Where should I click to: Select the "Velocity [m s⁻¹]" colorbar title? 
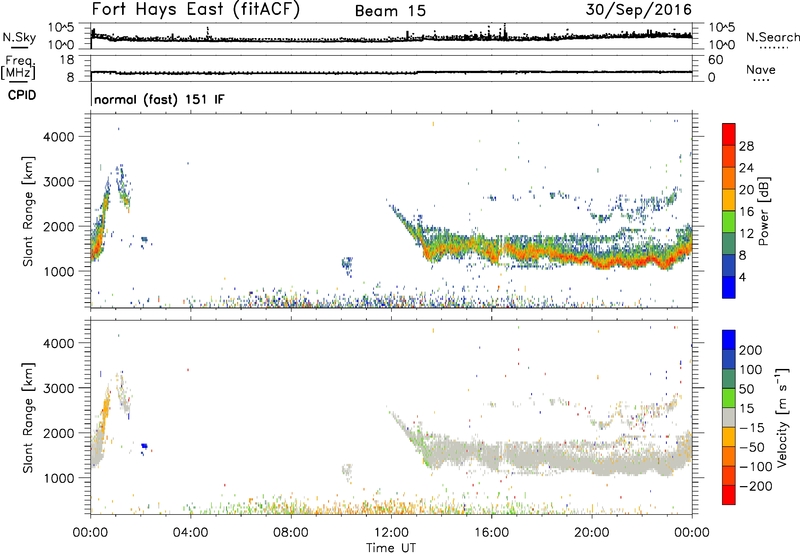point(782,417)
